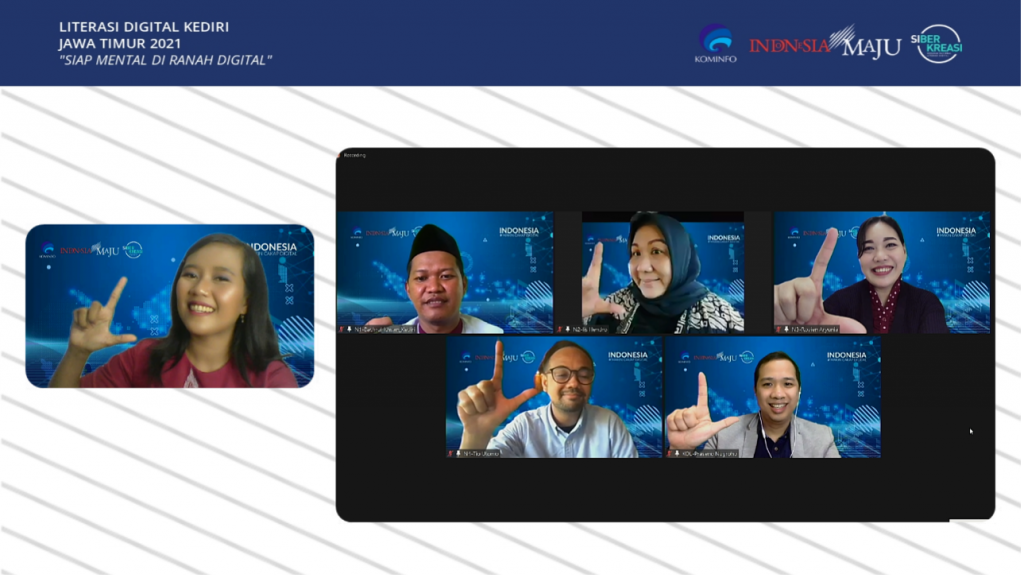Click the mic icon on the maroon-blazer woman's tile

pyautogui.click(x=785, y=328)
